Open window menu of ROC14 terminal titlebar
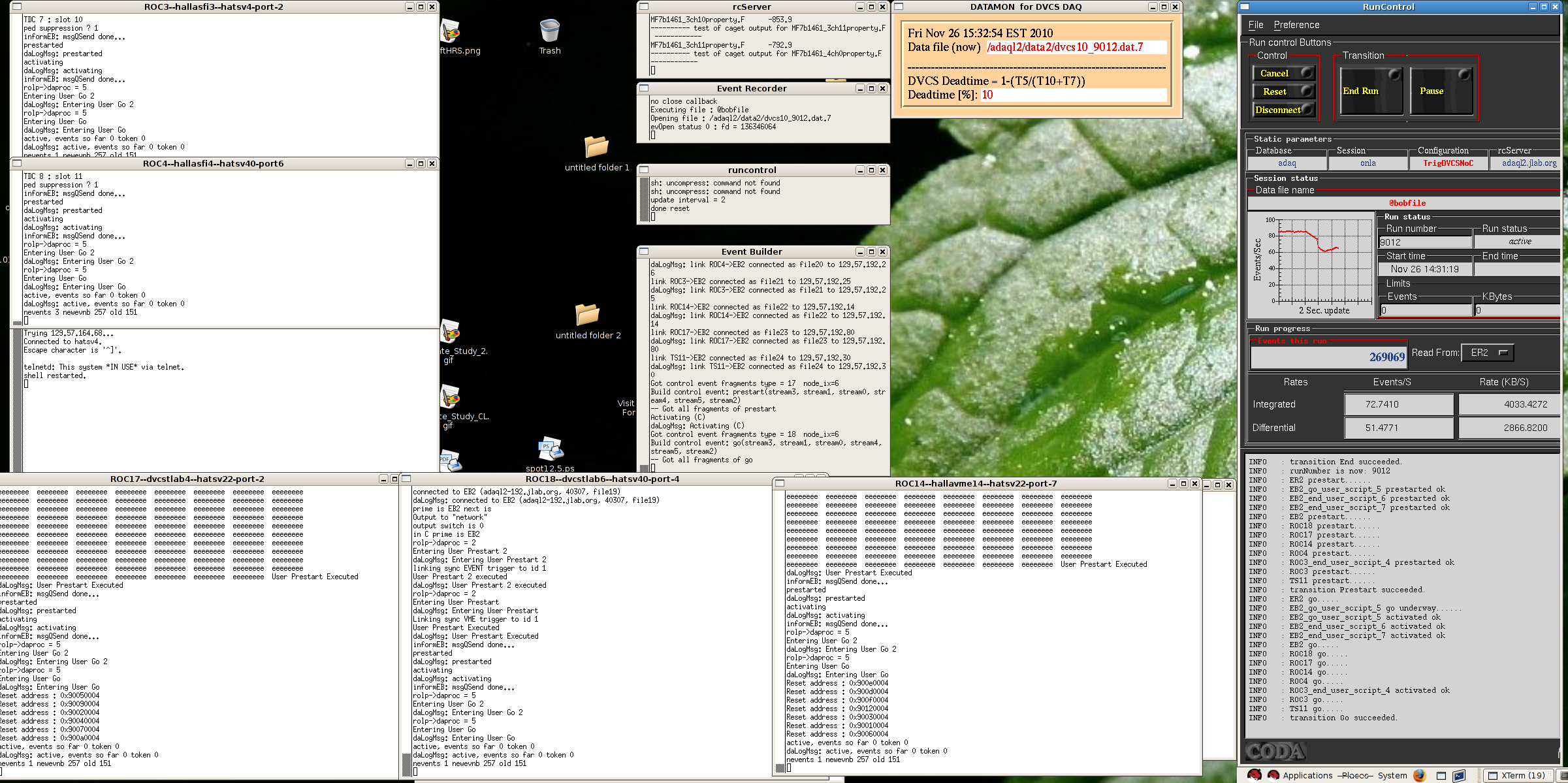 click(x=780, y=483)
